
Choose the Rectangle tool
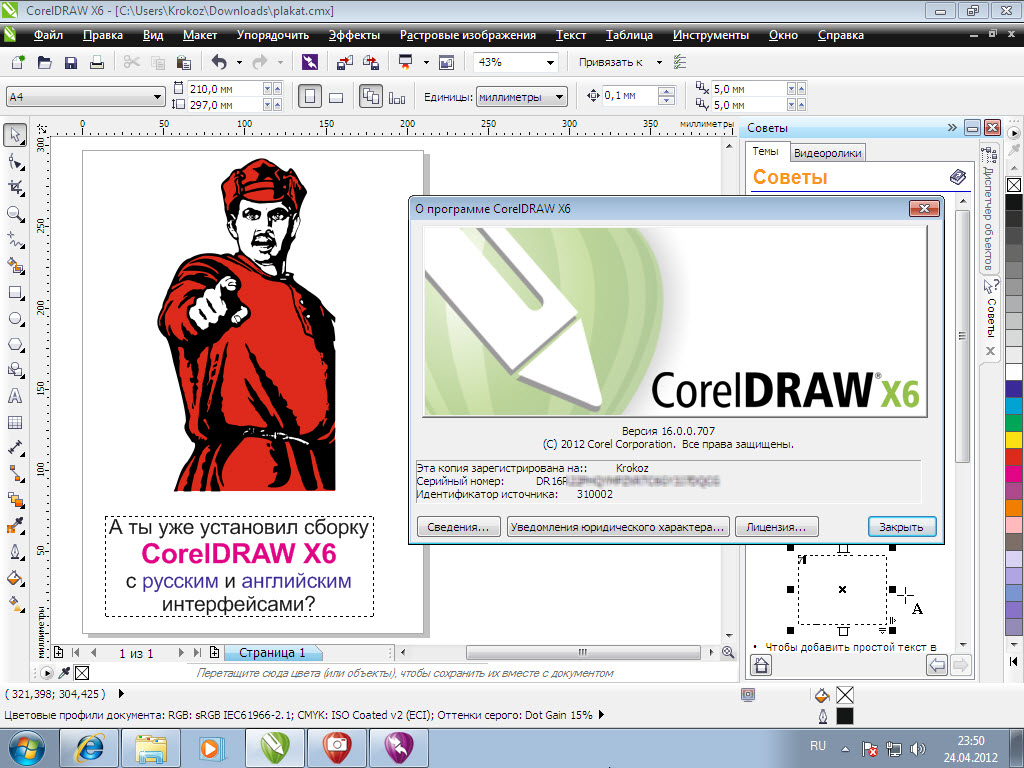click(x=15, y=292)
